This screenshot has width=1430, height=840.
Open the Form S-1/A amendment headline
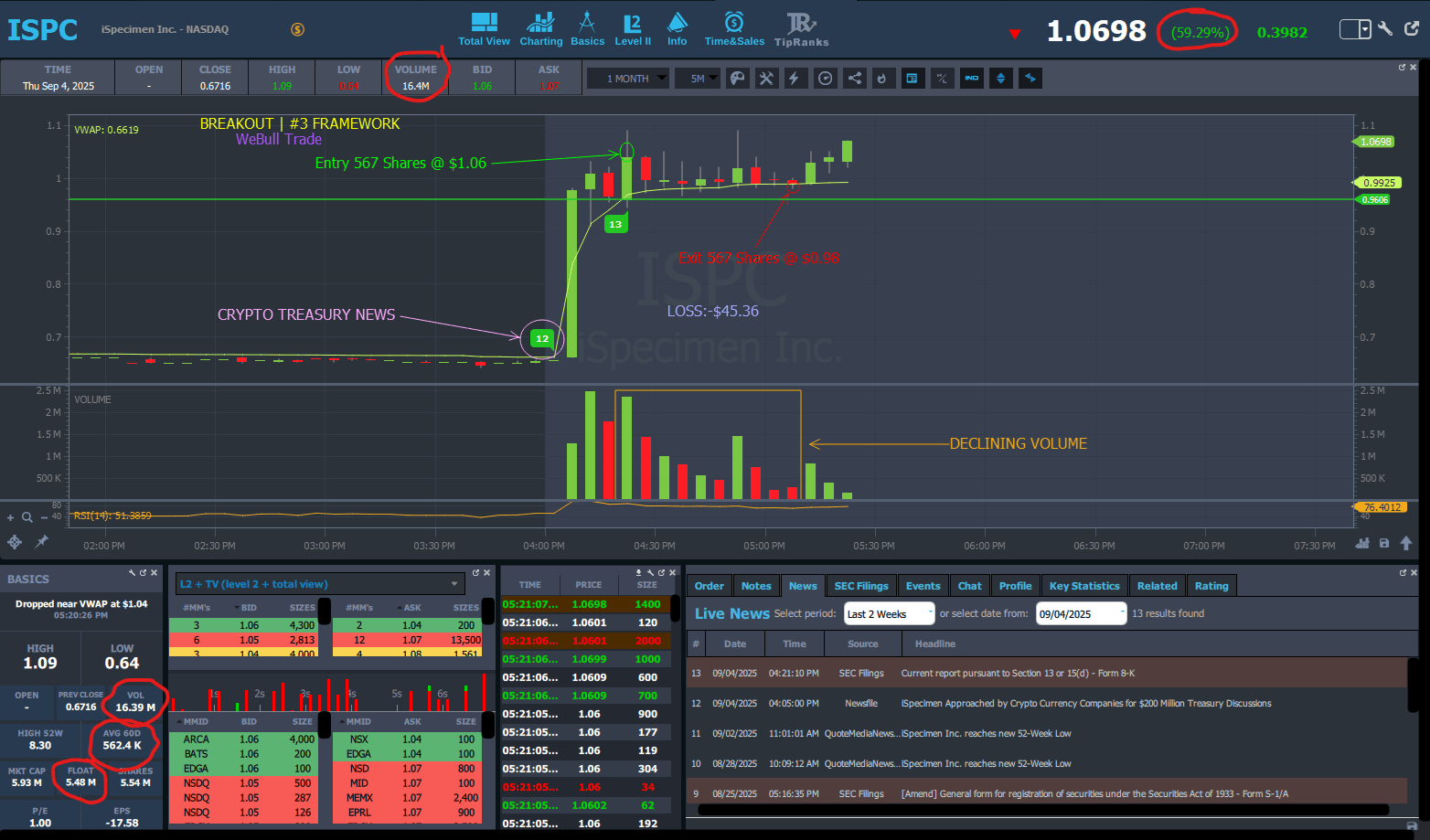(x=1094, y=794)
